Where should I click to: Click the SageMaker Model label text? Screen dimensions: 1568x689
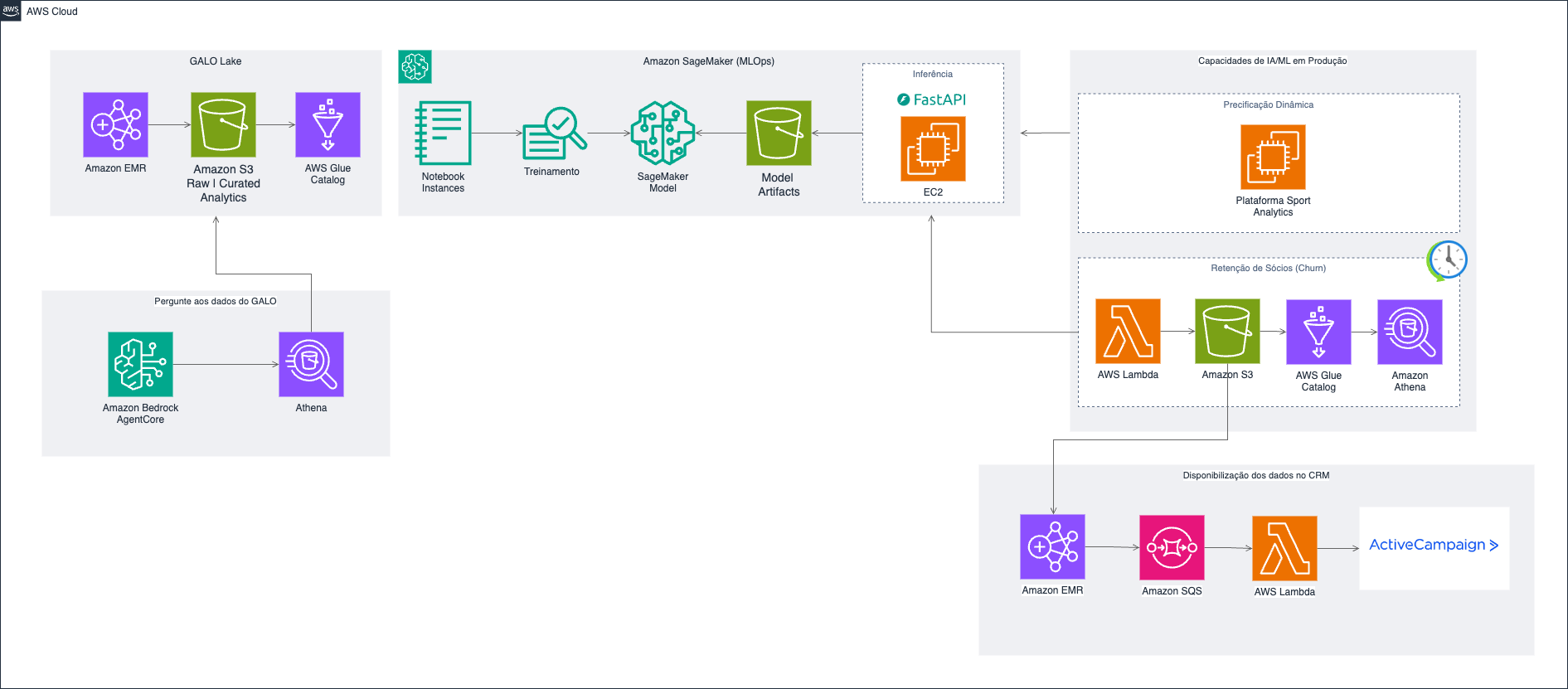663,182
